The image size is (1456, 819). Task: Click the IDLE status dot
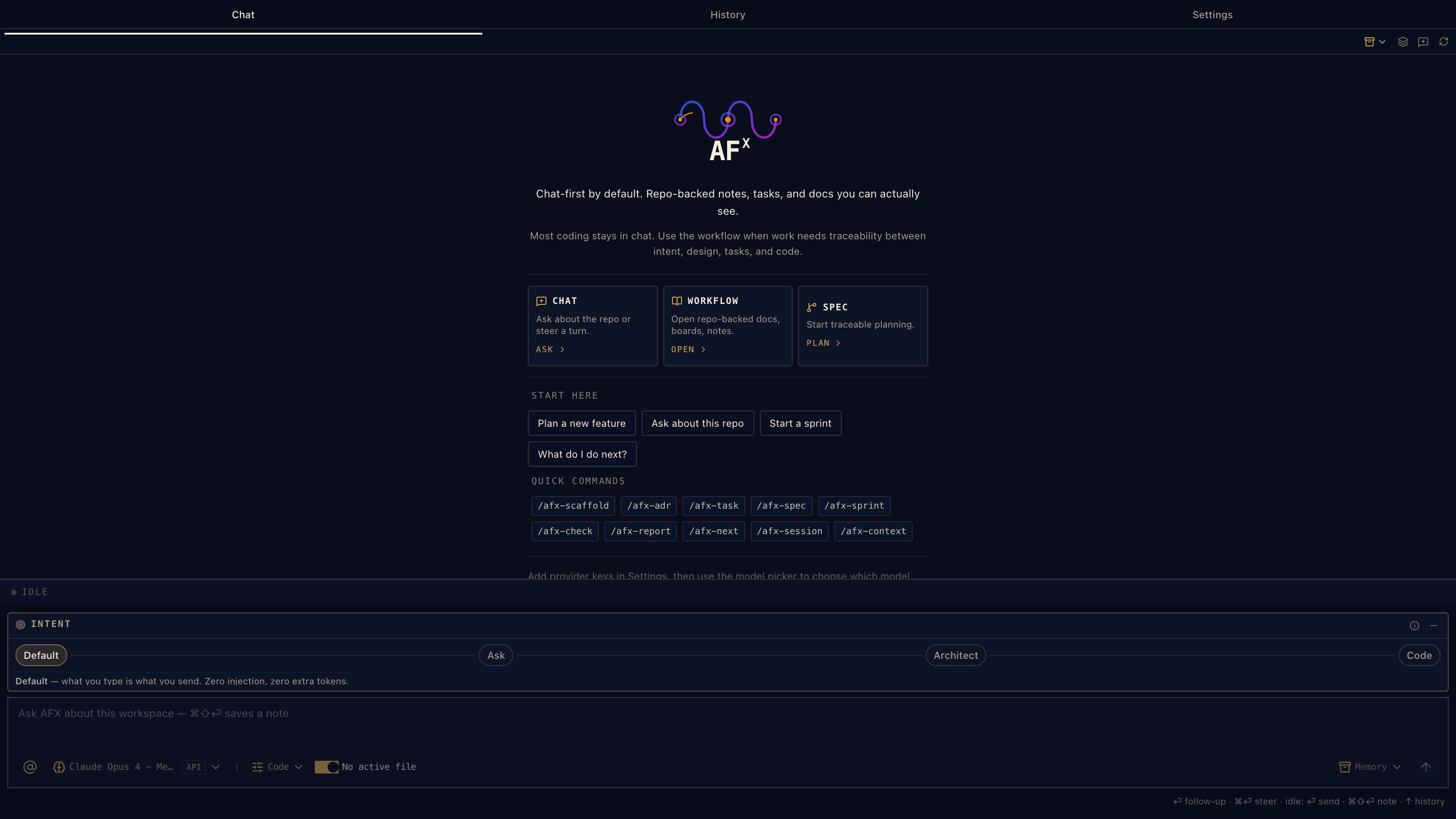click(14, 592)
